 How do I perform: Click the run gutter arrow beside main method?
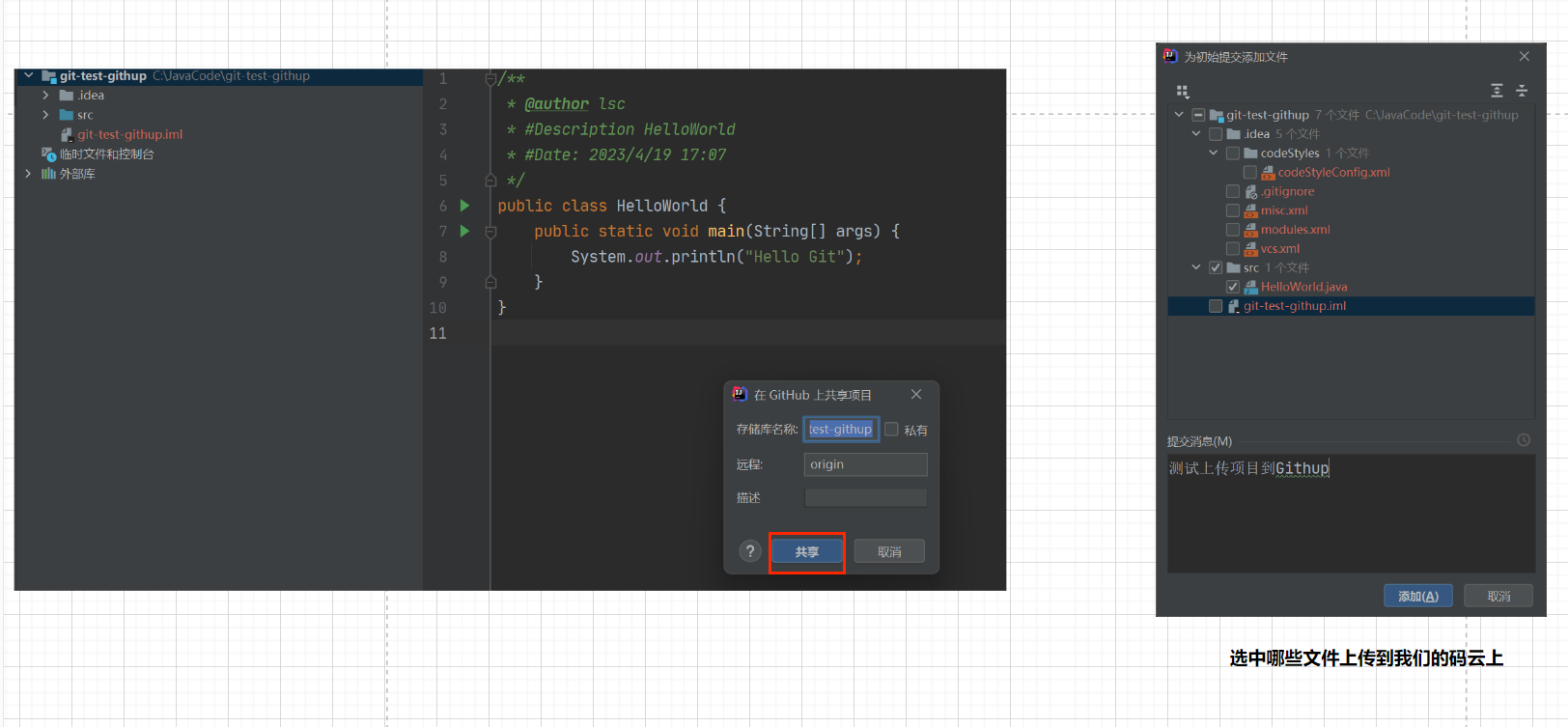coord(464,231)
